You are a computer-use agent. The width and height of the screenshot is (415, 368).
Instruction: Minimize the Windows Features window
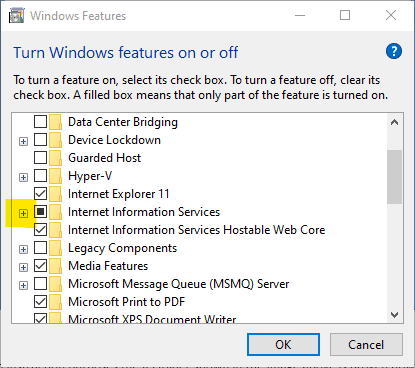click(300, 16)
